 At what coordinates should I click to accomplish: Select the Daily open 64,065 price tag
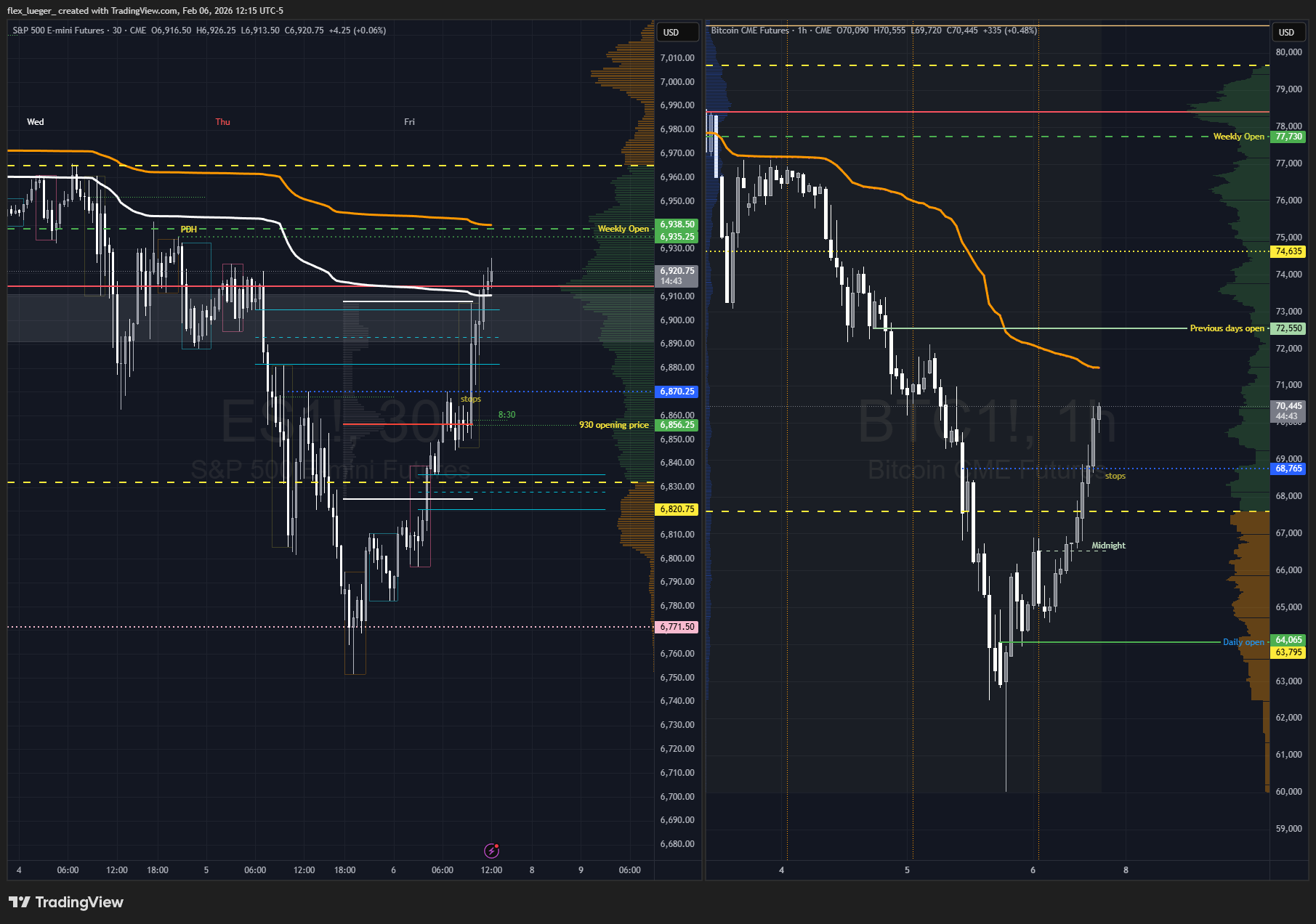(1288, 640)
